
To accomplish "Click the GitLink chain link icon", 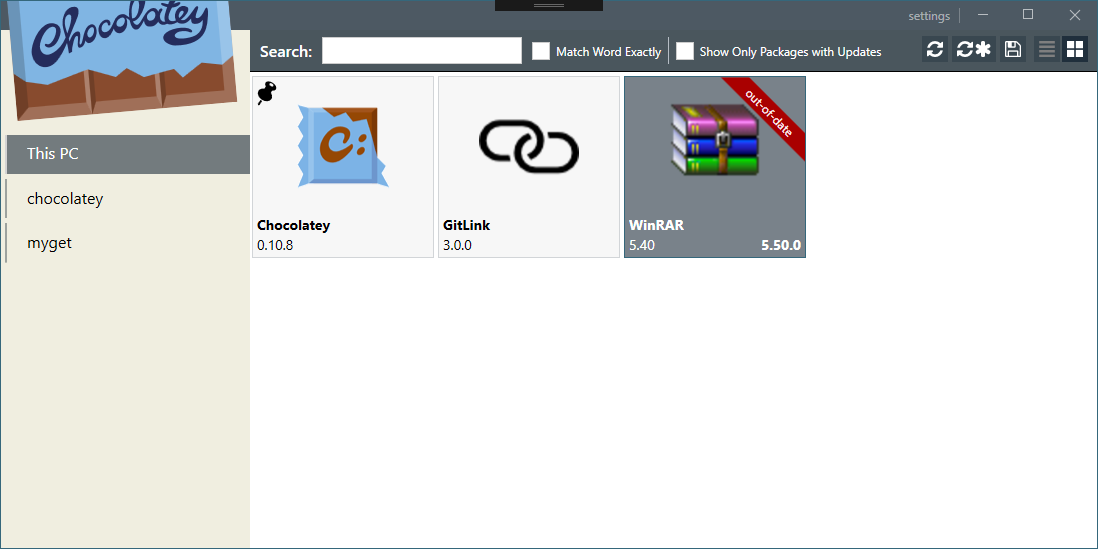I will click(x=529, y=146).
